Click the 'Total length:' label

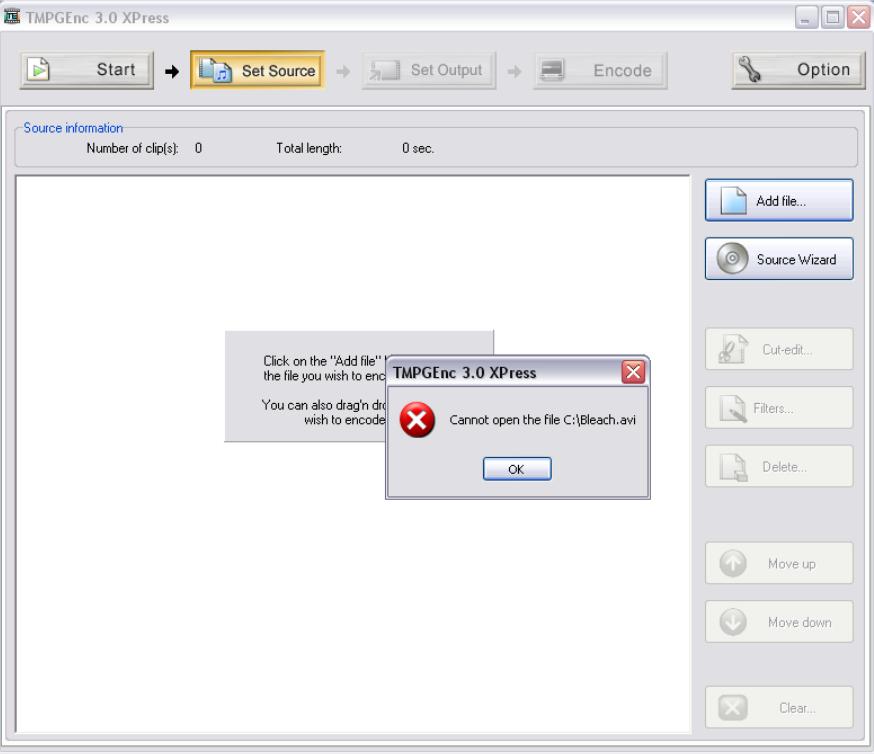[309, 148]
